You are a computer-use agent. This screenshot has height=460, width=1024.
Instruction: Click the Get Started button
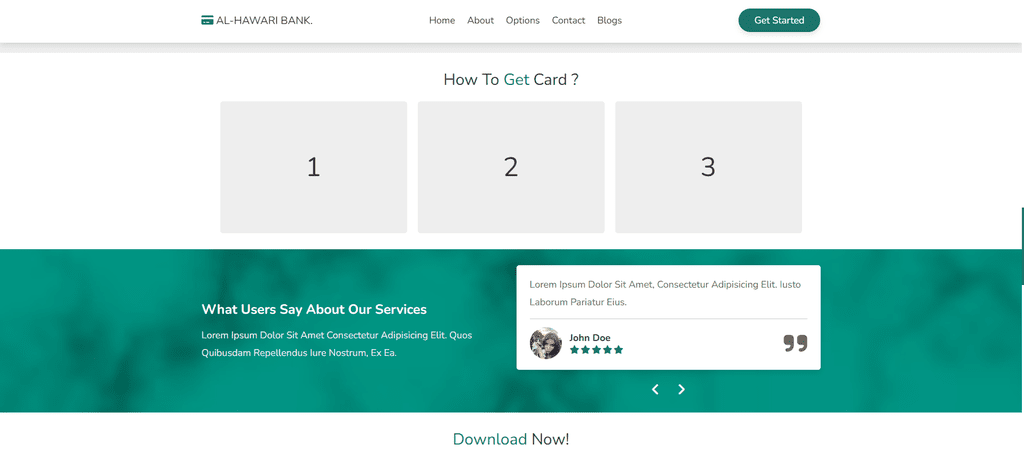click(x=779, y=20)
